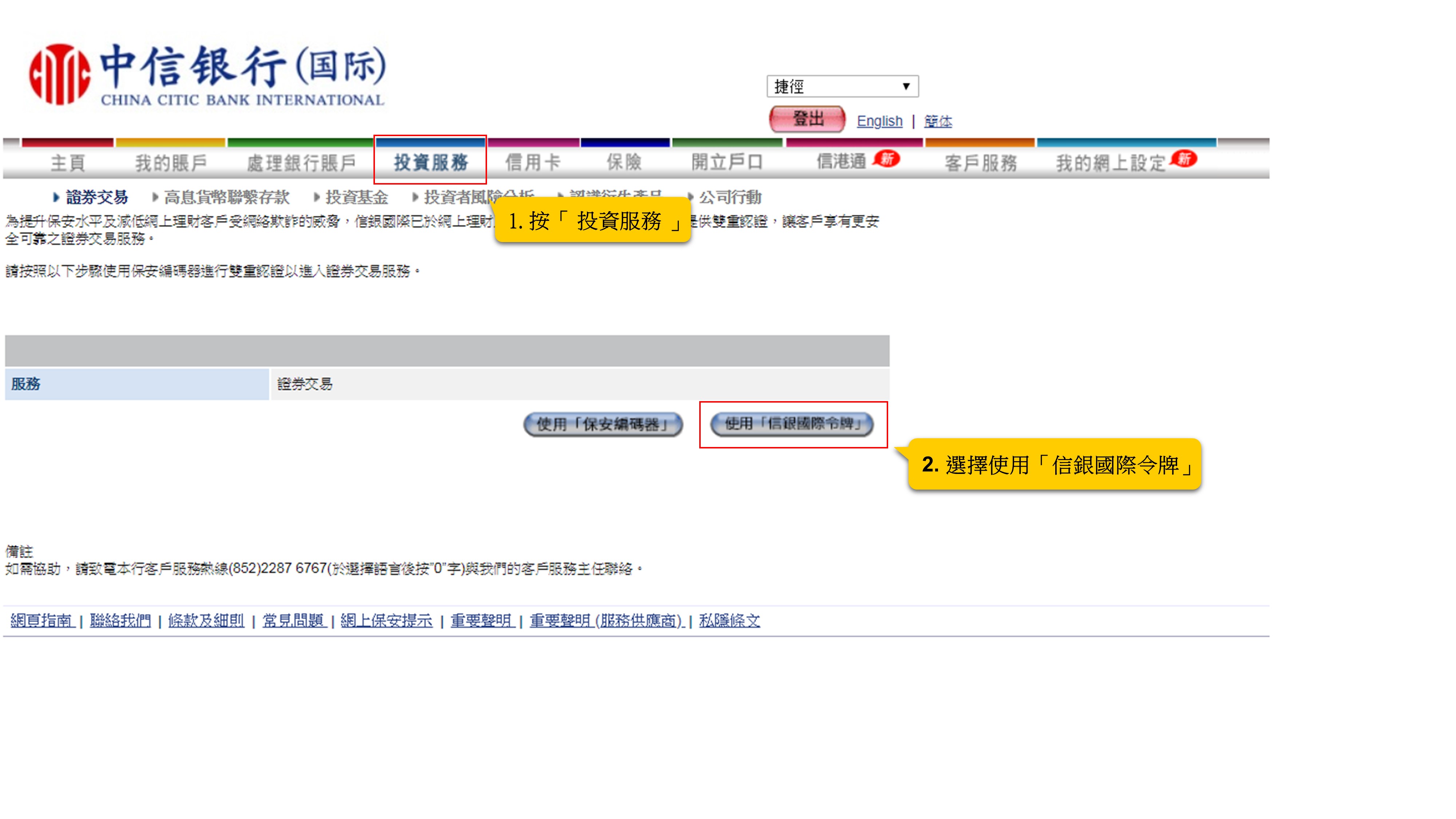Open the 我的賬戶 tab
1456x819 pixels.
pyautogui.click(x=171, y=163)
